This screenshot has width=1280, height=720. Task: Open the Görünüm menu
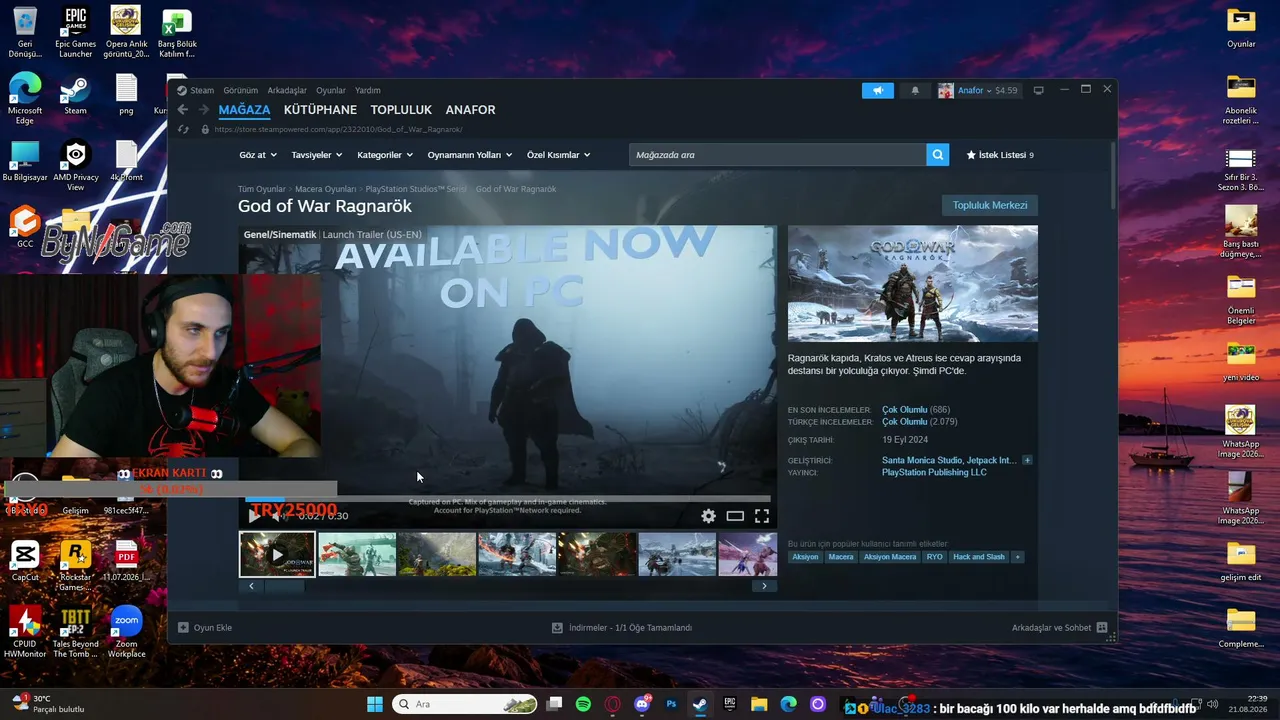[x=241, y=90]
